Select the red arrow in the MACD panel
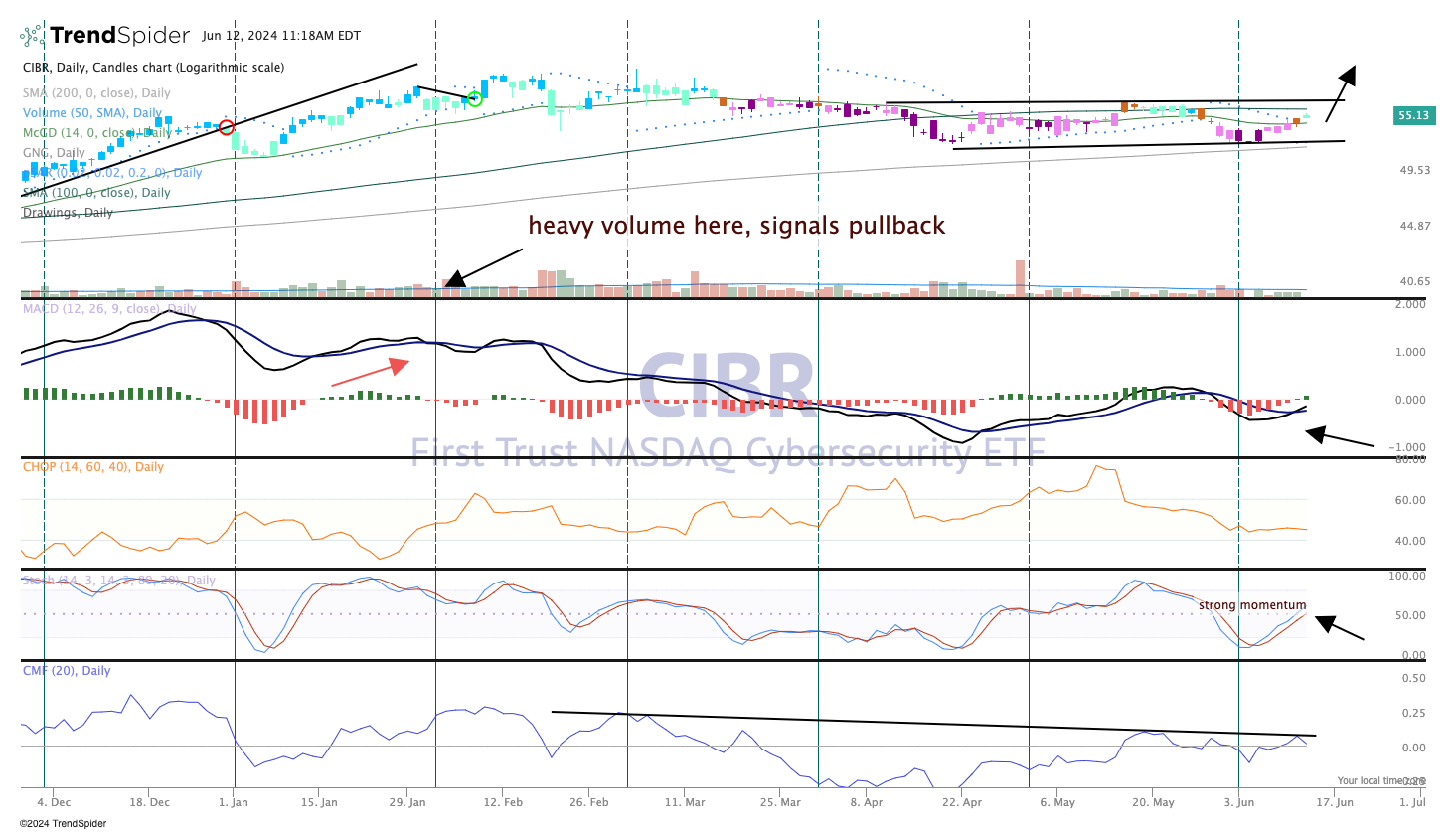 coord(370,372)
